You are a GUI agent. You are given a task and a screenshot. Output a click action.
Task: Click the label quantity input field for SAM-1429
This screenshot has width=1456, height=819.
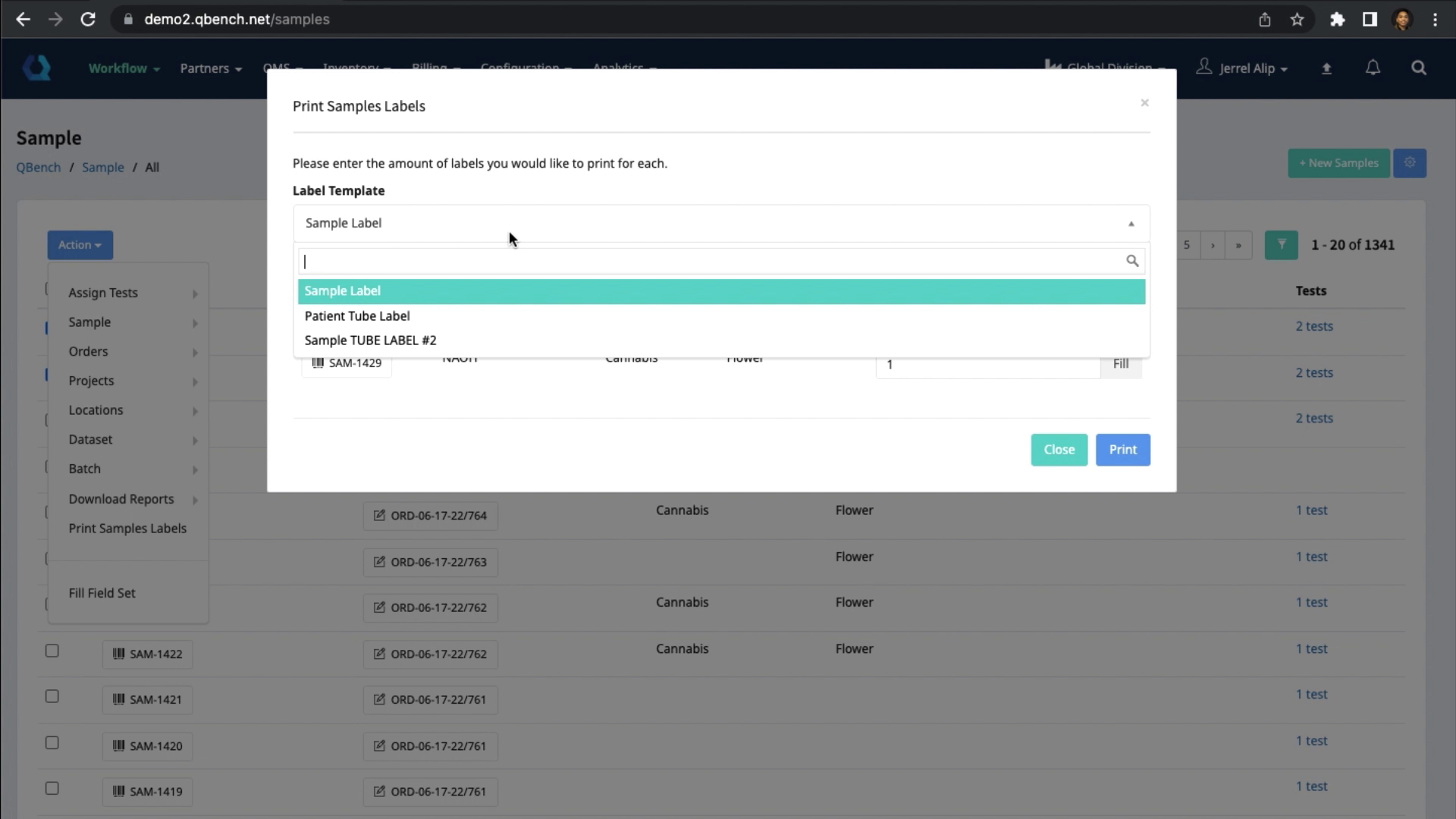[x=987, y=363]
